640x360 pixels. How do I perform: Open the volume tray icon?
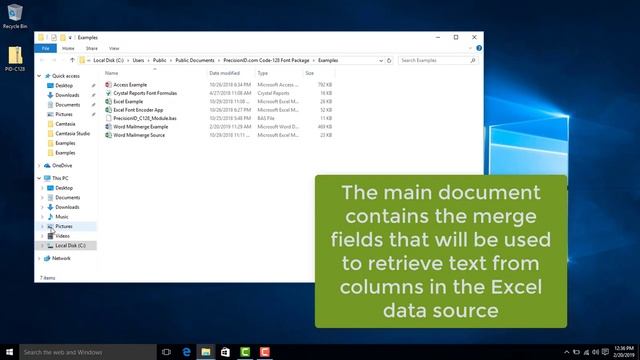(596, 352)
